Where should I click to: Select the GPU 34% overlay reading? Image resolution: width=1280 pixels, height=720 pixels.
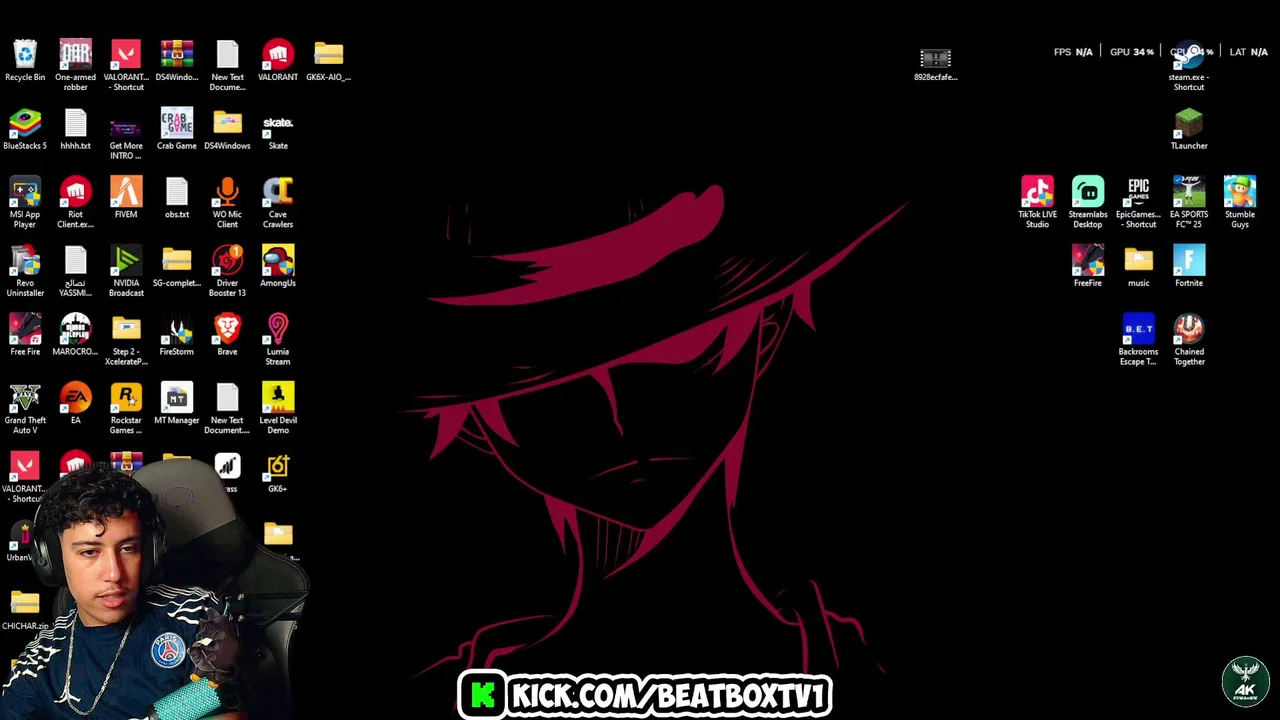pos(1132,52)
